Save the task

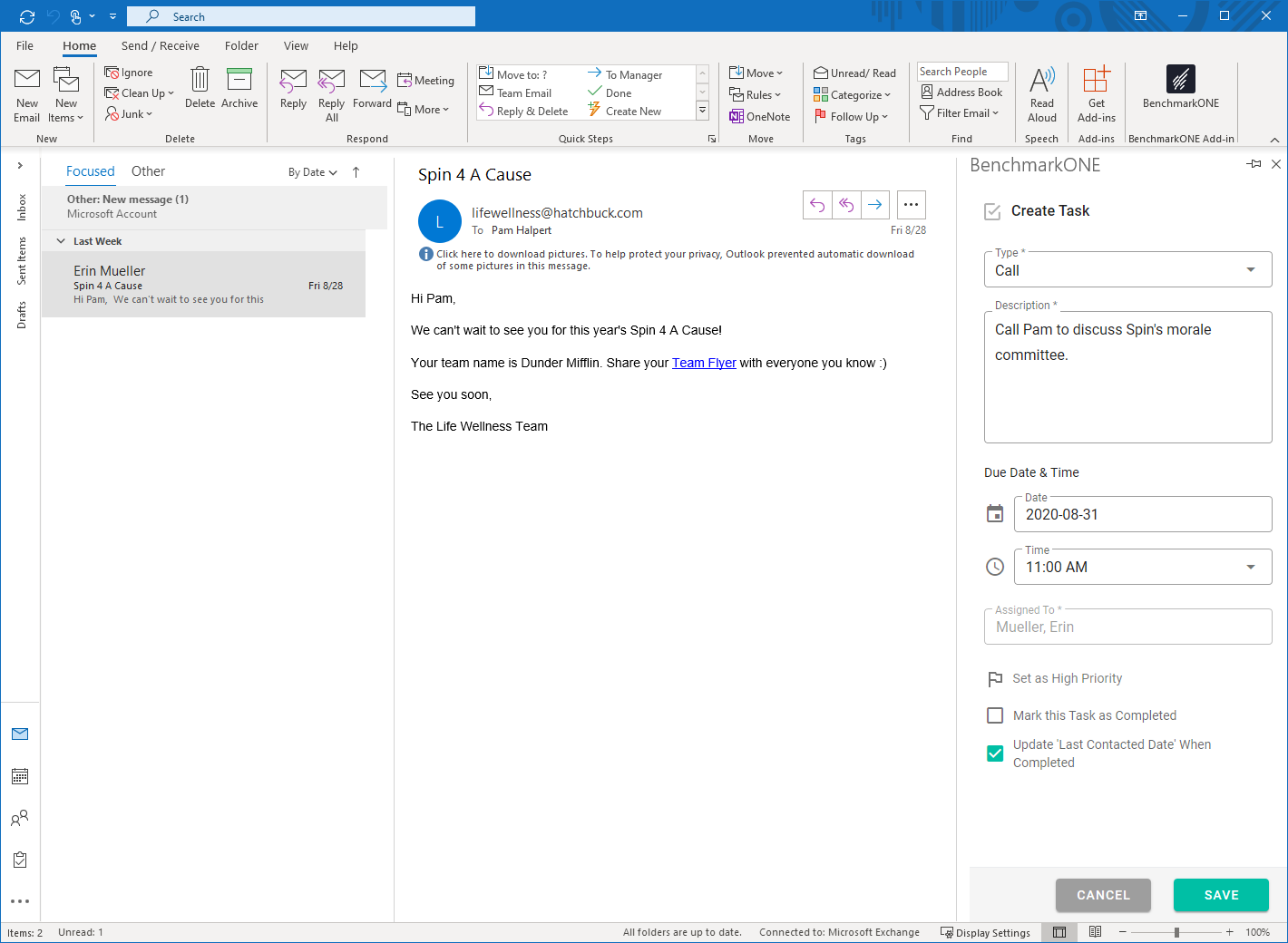pos(1221,895)
